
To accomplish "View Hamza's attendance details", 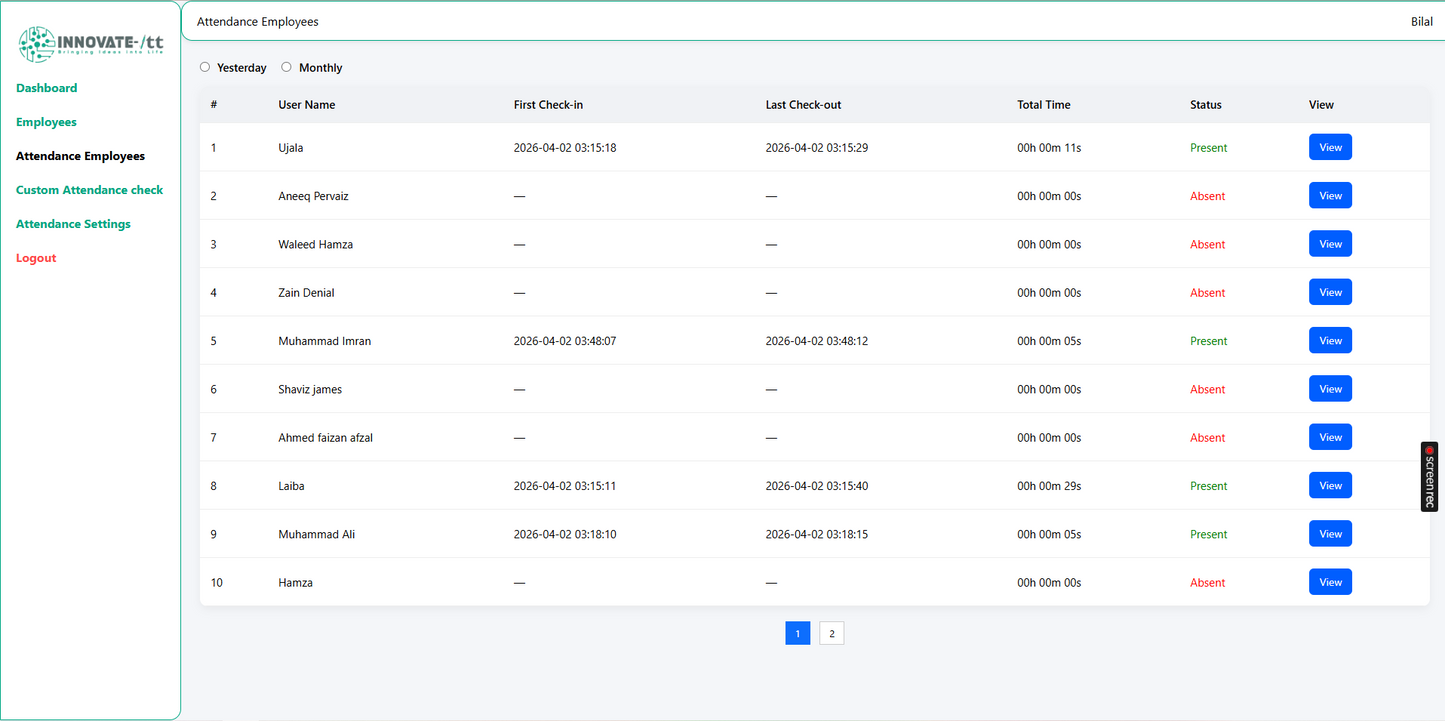I will (1330, 581).
